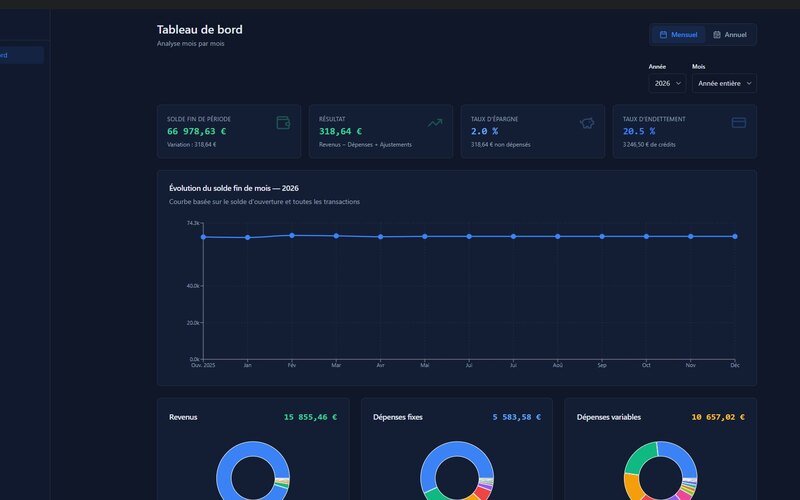Screen dimensions: 800x500
Task: Click the Oct data point on the line
Action: pyautogui.click(x=646, y=236)
